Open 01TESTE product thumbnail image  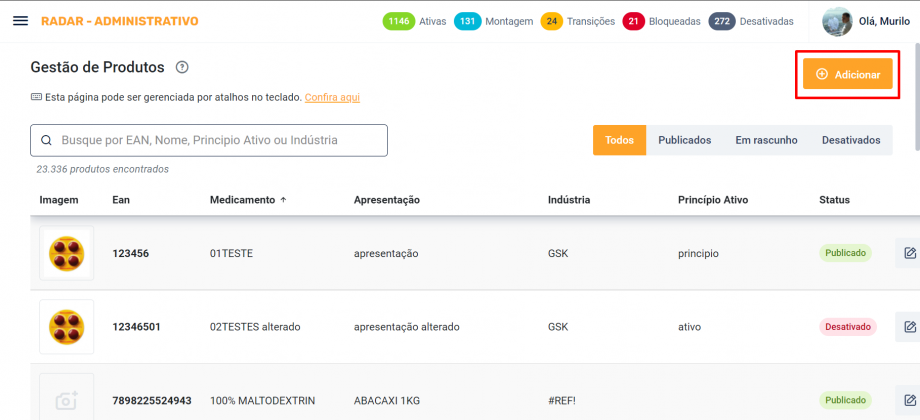tap(66, 253)
